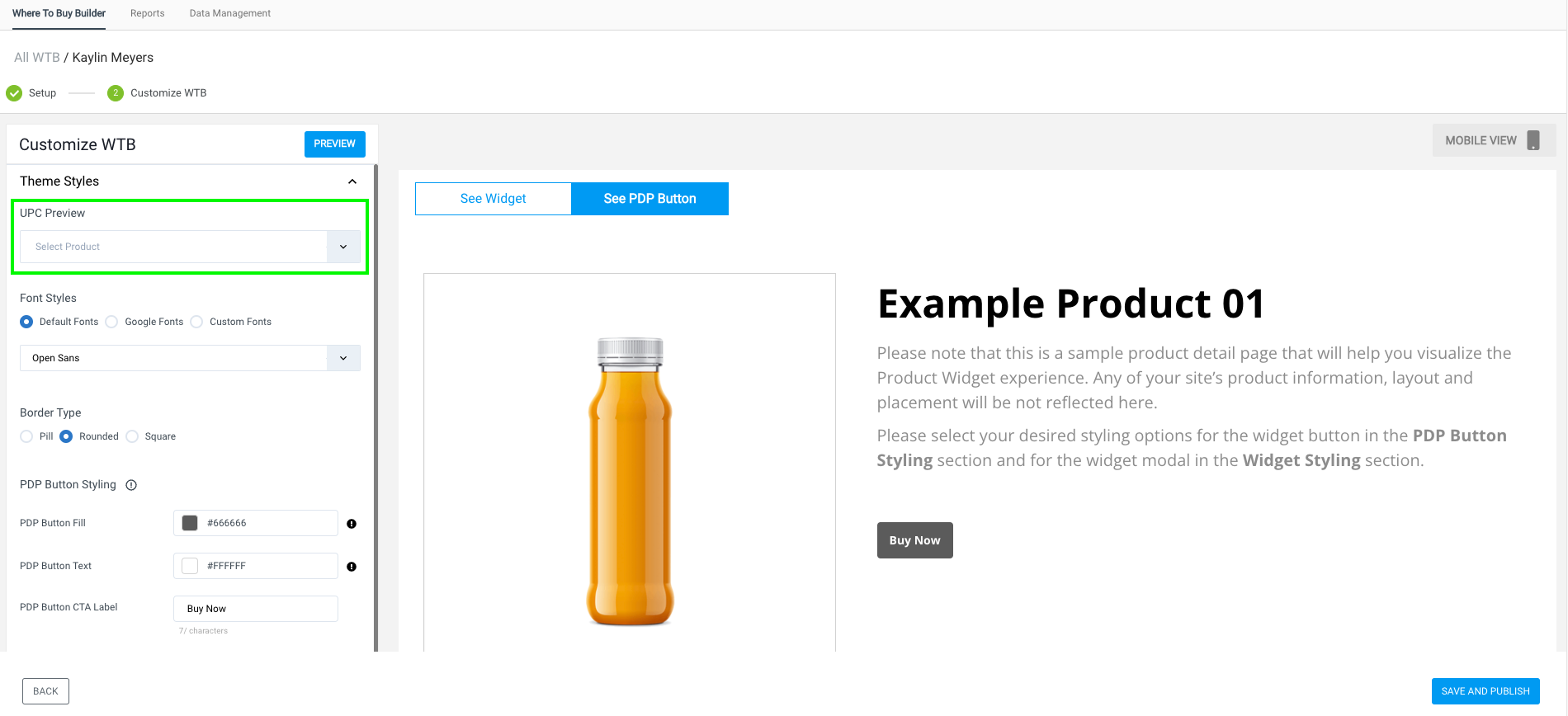Choose the Square border type
This screenshot has height=716, width=1568.
click(132, 436)
